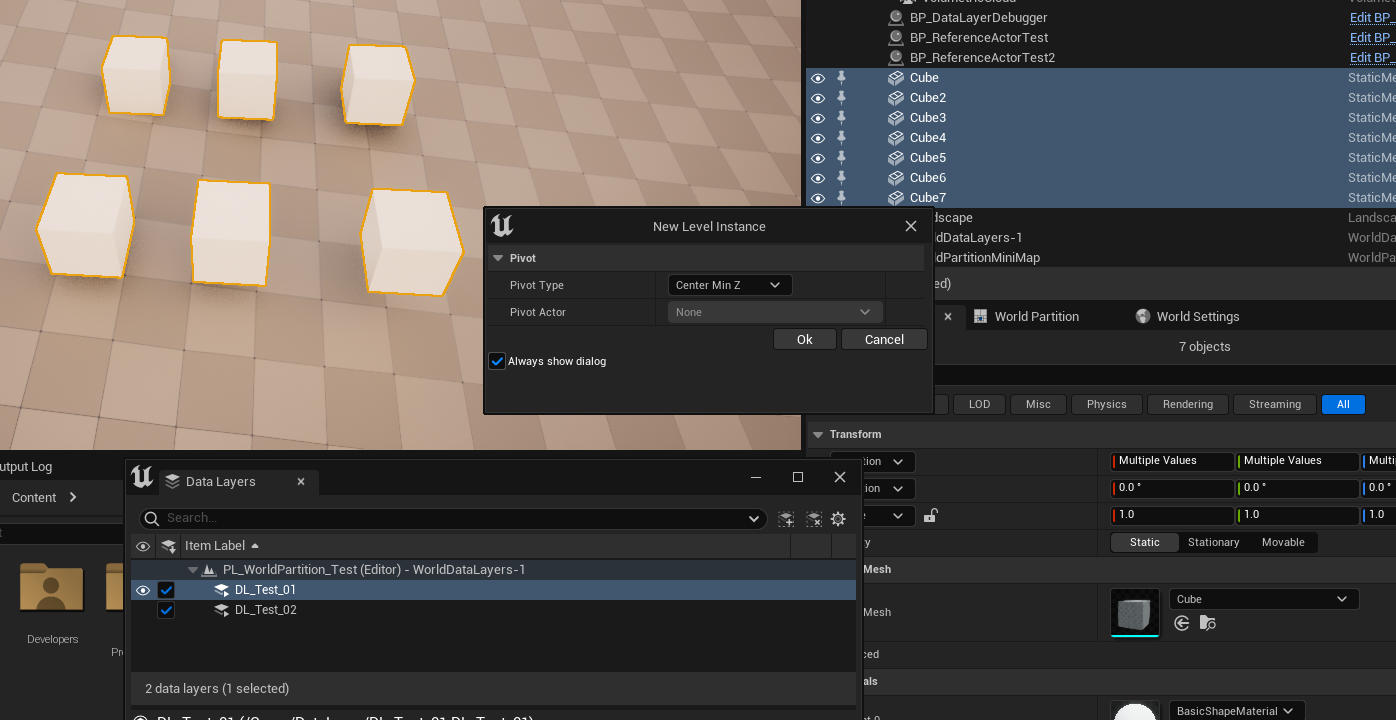Set mobility to Movable
This screenshot has width=1396, height=720.
click(x=1283, y=542)
